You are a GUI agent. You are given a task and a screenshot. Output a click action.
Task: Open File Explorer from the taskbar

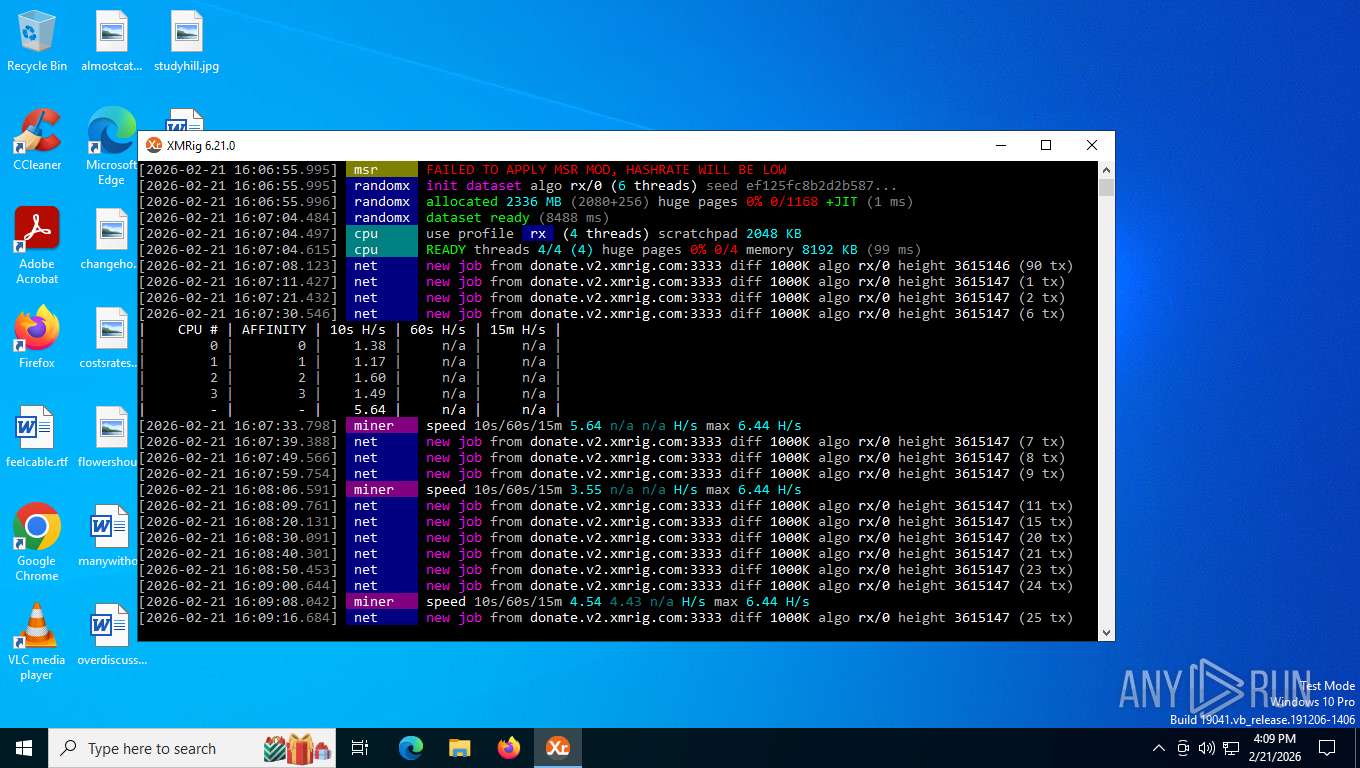point(460,748)
